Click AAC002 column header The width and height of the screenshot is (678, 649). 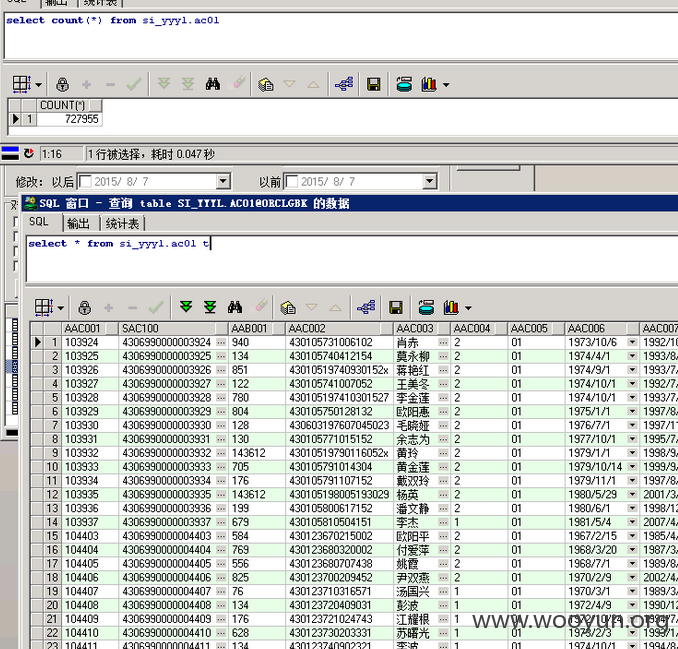click(339, 328)
